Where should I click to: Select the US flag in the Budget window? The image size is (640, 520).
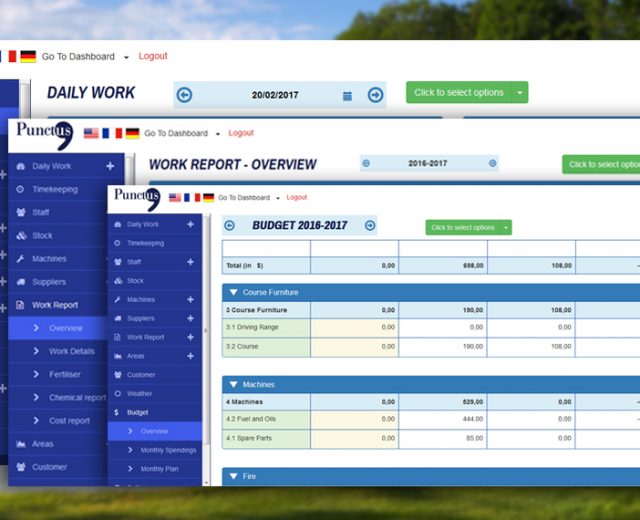[x=176, y=198]
